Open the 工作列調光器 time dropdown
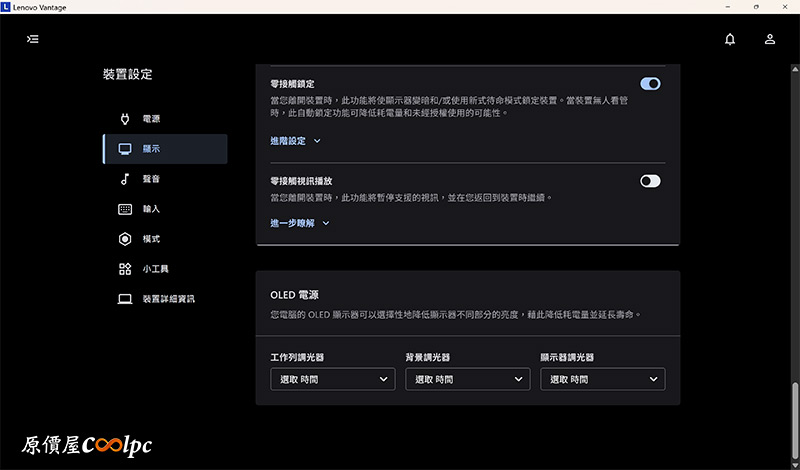The image size is (800, 470). (332, 380)
